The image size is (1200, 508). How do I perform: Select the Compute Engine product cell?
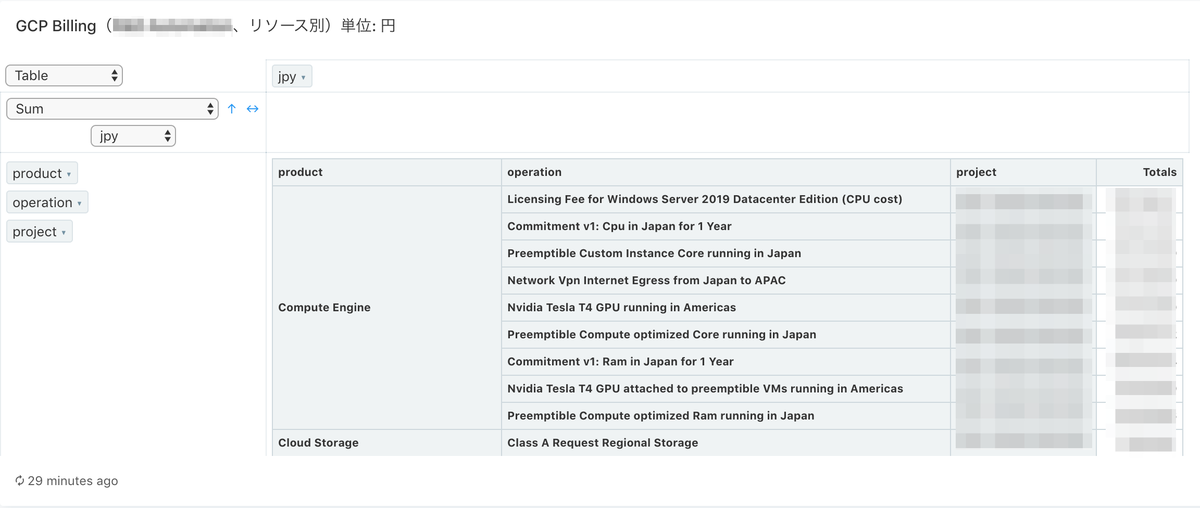click(x=387, y=308)
